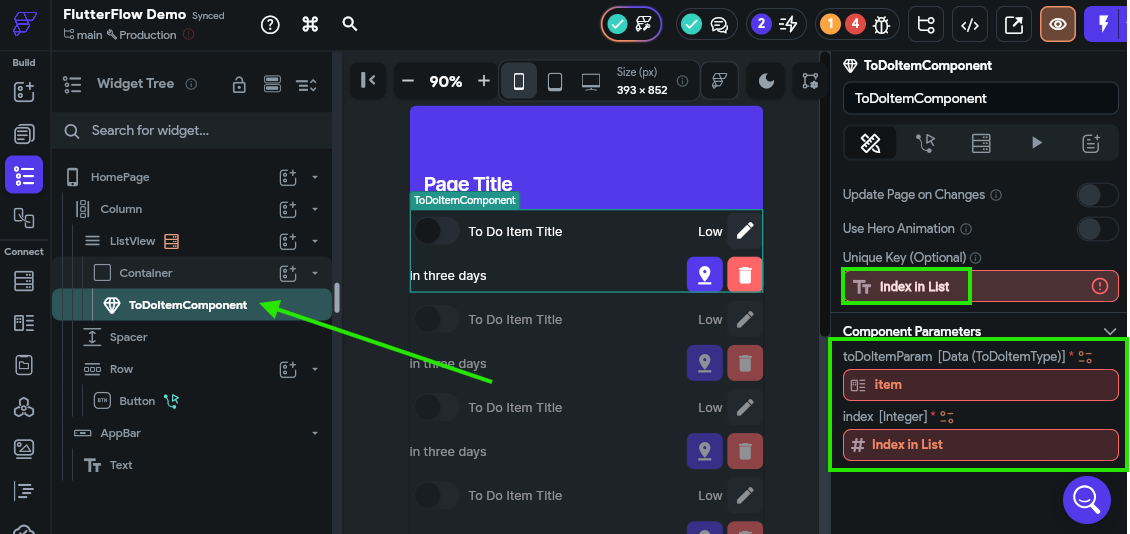The width and height of the screenshot is (1130, 534).
Task: Click red delete trash on first item
Action: click(744, 275)
